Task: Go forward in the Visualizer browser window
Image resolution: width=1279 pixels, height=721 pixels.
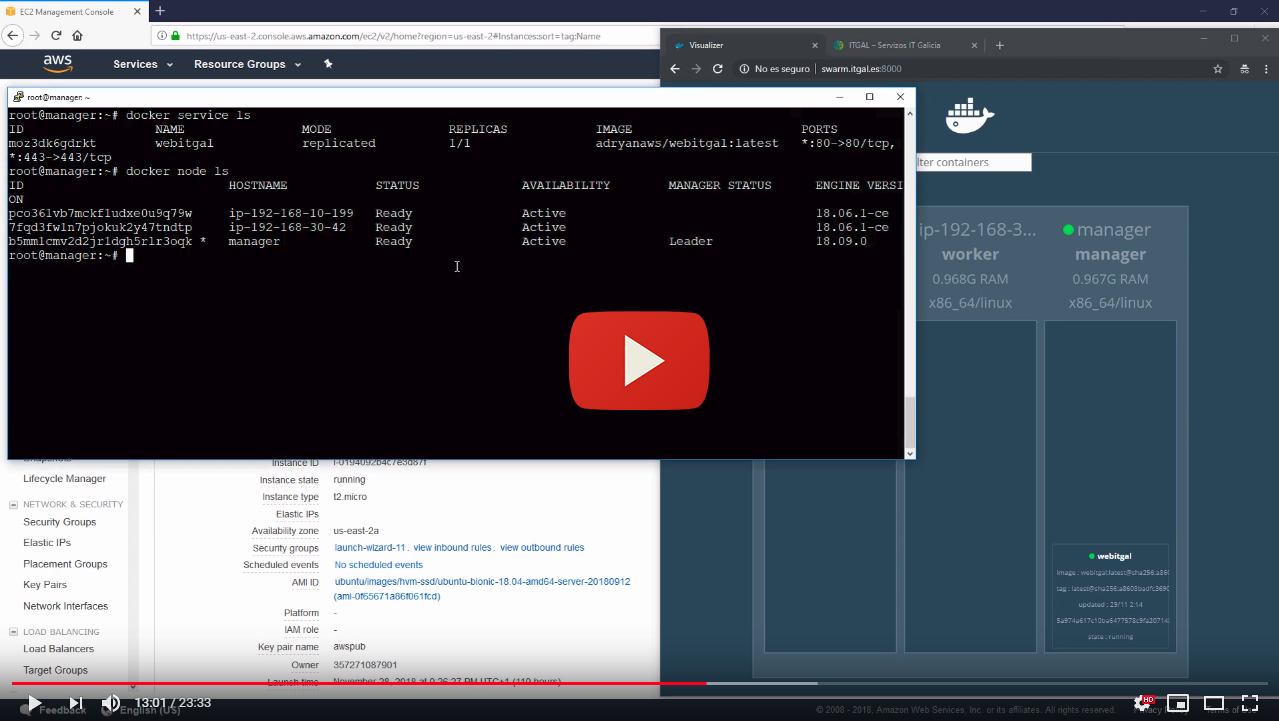Action: pos(696,69)
